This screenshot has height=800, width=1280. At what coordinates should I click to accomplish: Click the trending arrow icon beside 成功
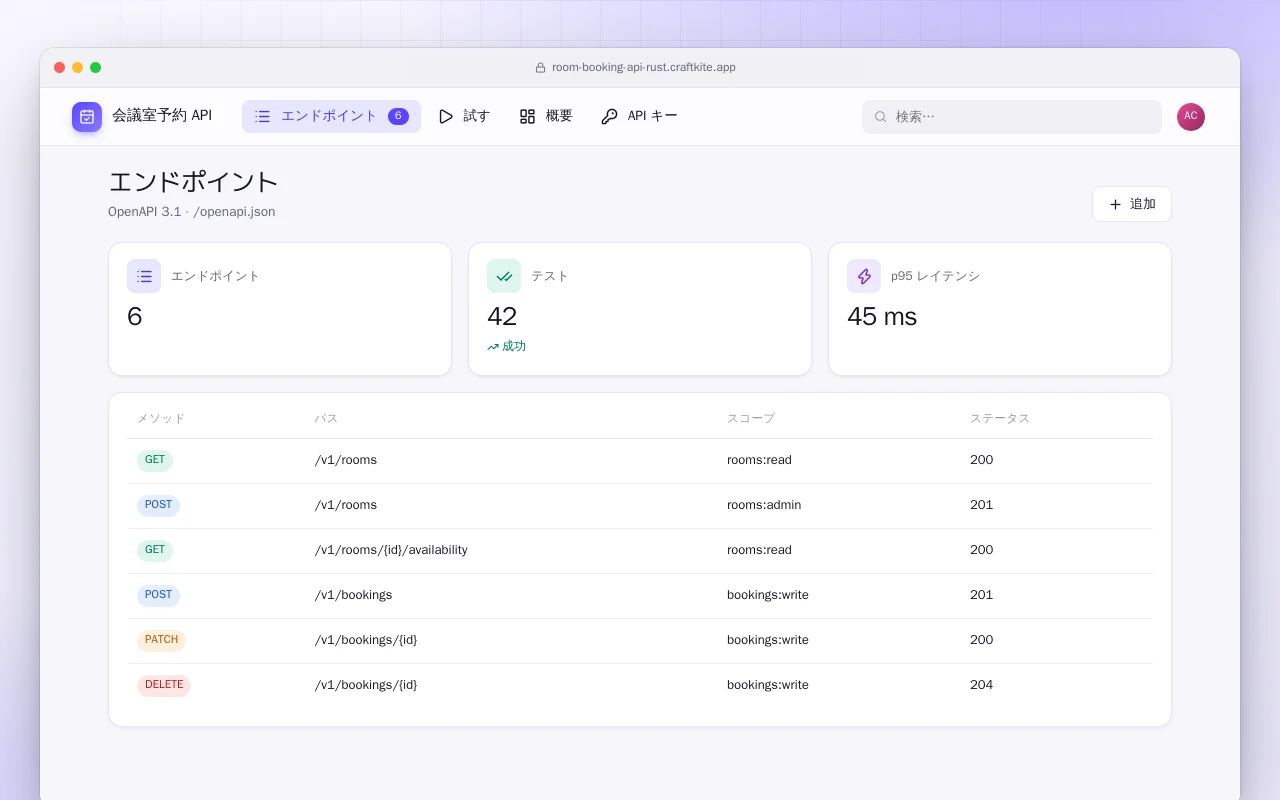pyautogui.click(x=493, y=347)
